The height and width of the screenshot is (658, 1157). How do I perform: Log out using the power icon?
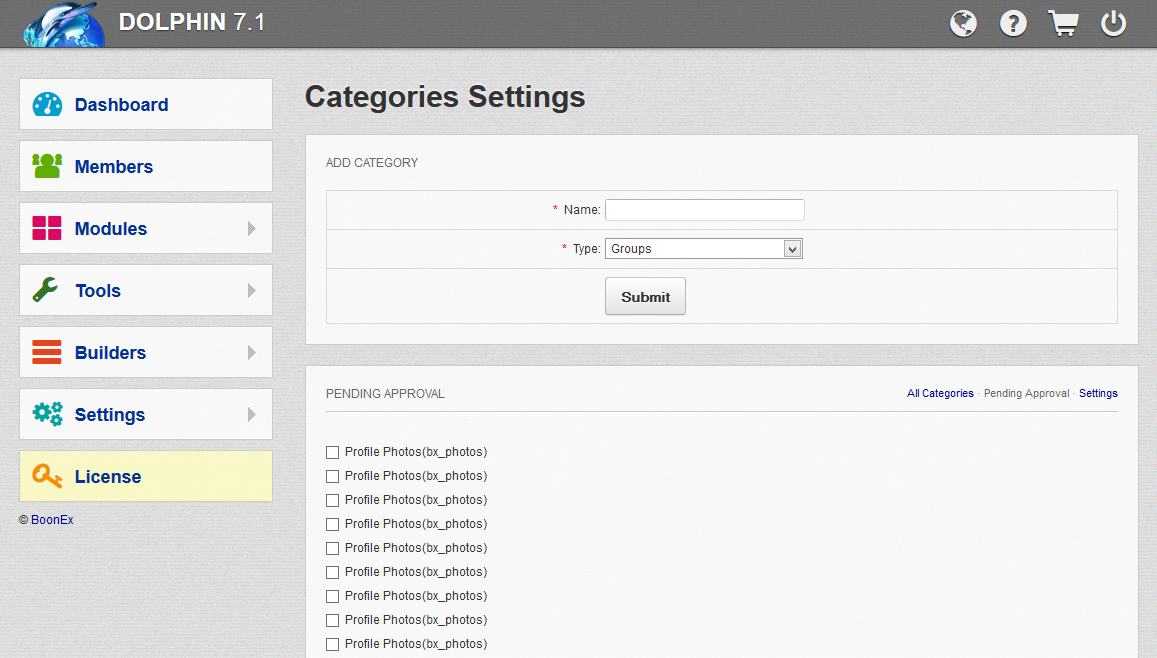pos(1113,24)
